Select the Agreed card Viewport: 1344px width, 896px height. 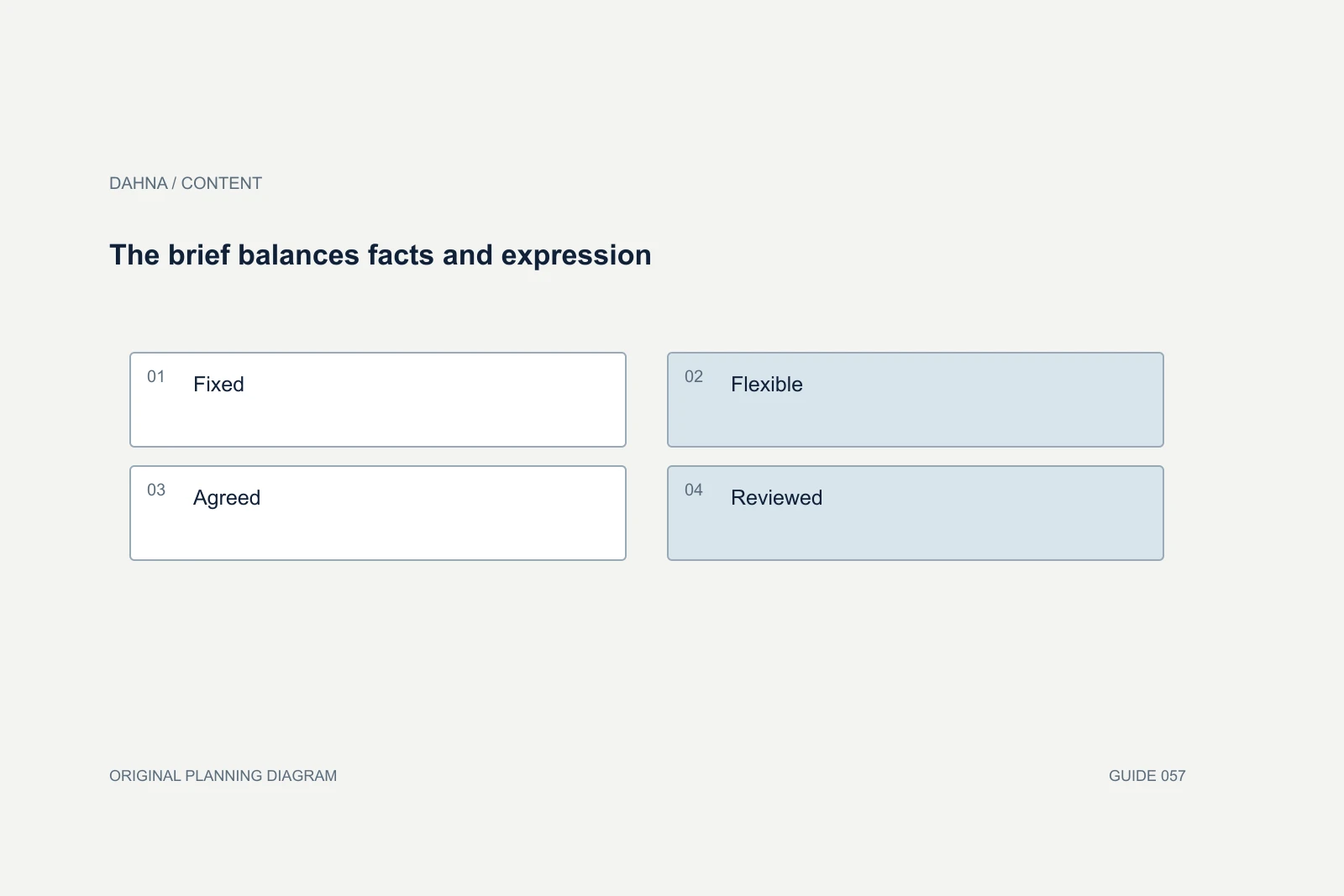[x=378, y=513]
